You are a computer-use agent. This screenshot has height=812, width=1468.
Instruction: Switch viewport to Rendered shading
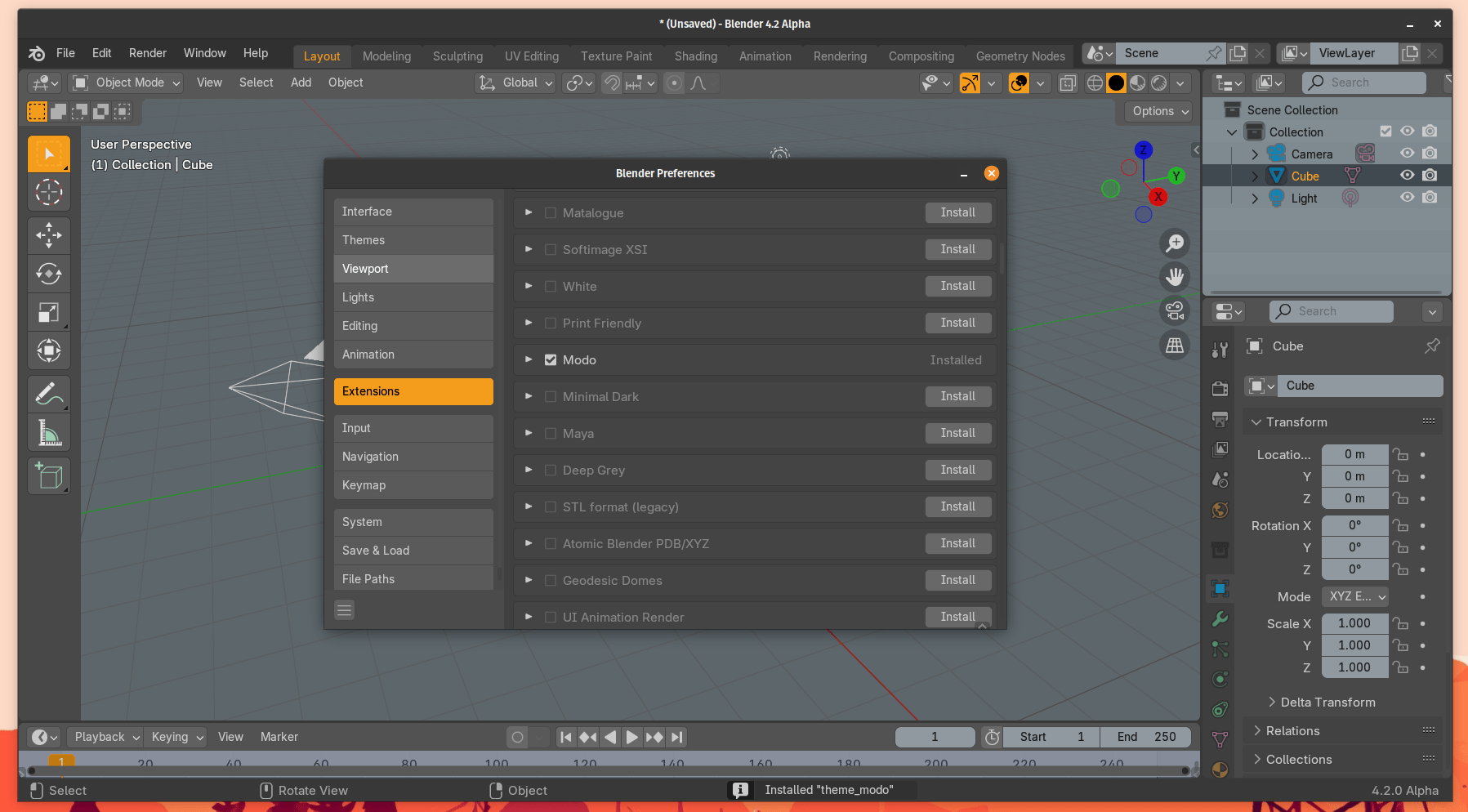[x=1159, y=83]
